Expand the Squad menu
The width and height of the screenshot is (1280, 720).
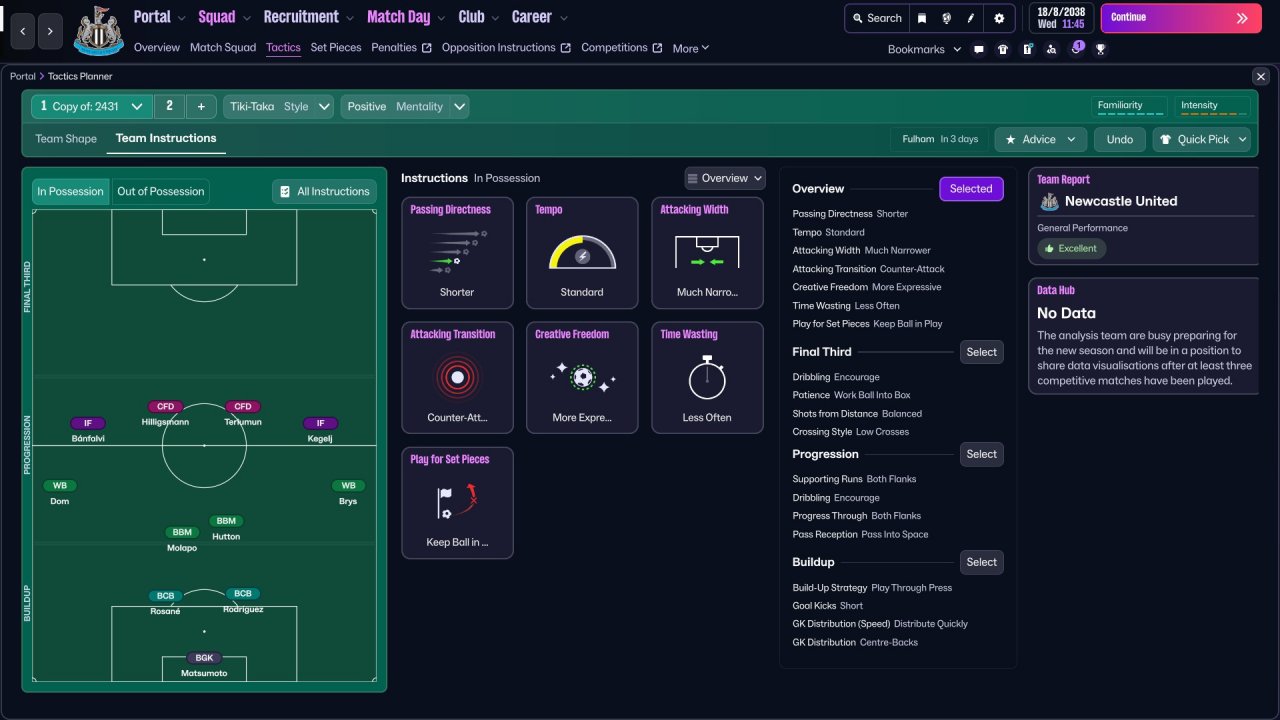225,17
